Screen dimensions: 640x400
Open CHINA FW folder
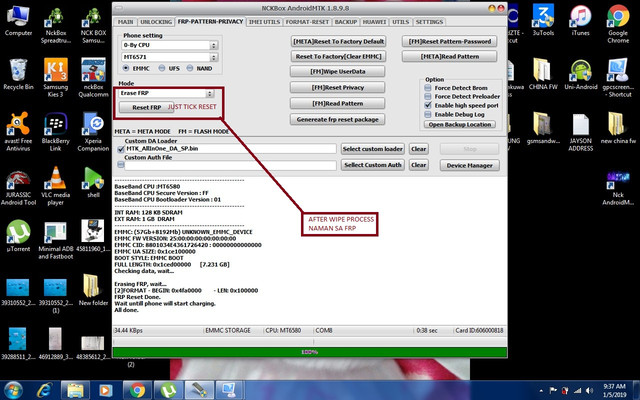543,74
